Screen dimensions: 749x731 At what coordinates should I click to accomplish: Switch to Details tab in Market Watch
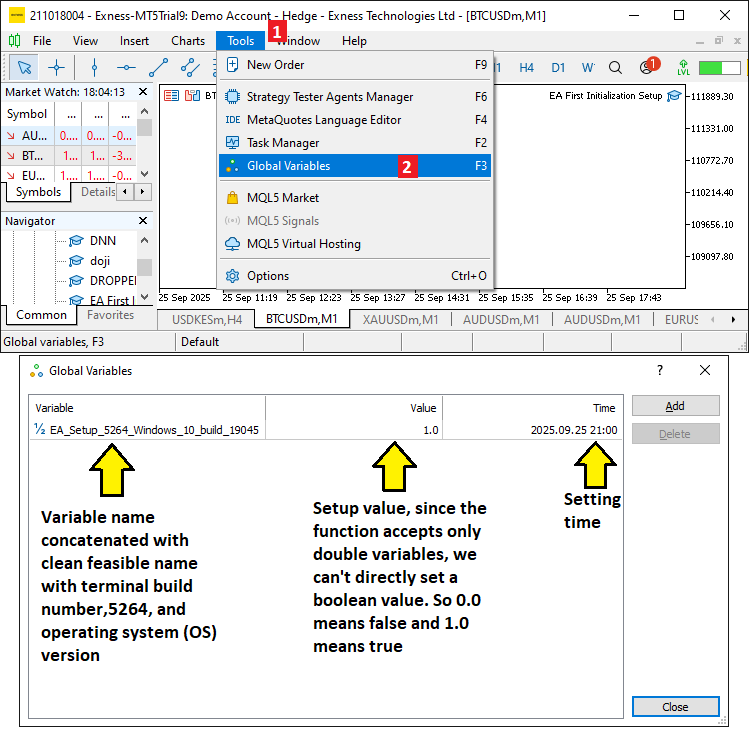[98, 192]
